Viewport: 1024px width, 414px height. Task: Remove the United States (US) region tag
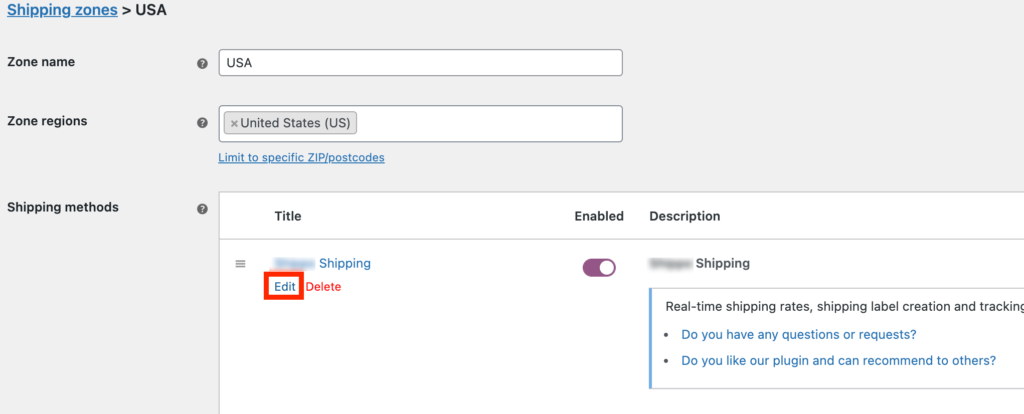[x=234, y=123]
